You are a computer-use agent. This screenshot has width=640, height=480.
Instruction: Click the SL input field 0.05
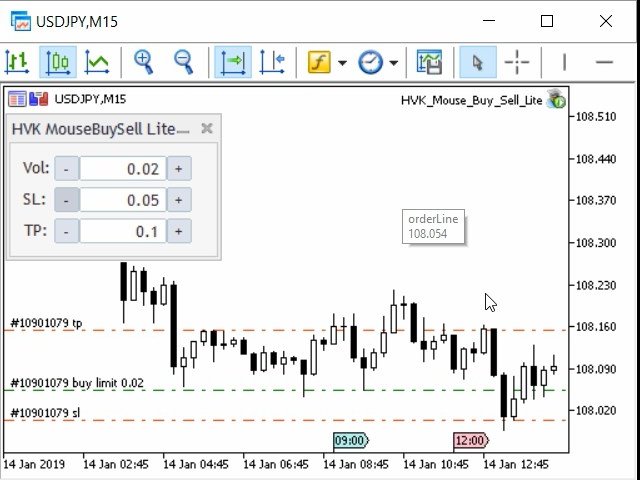click(x=123, y=200)
